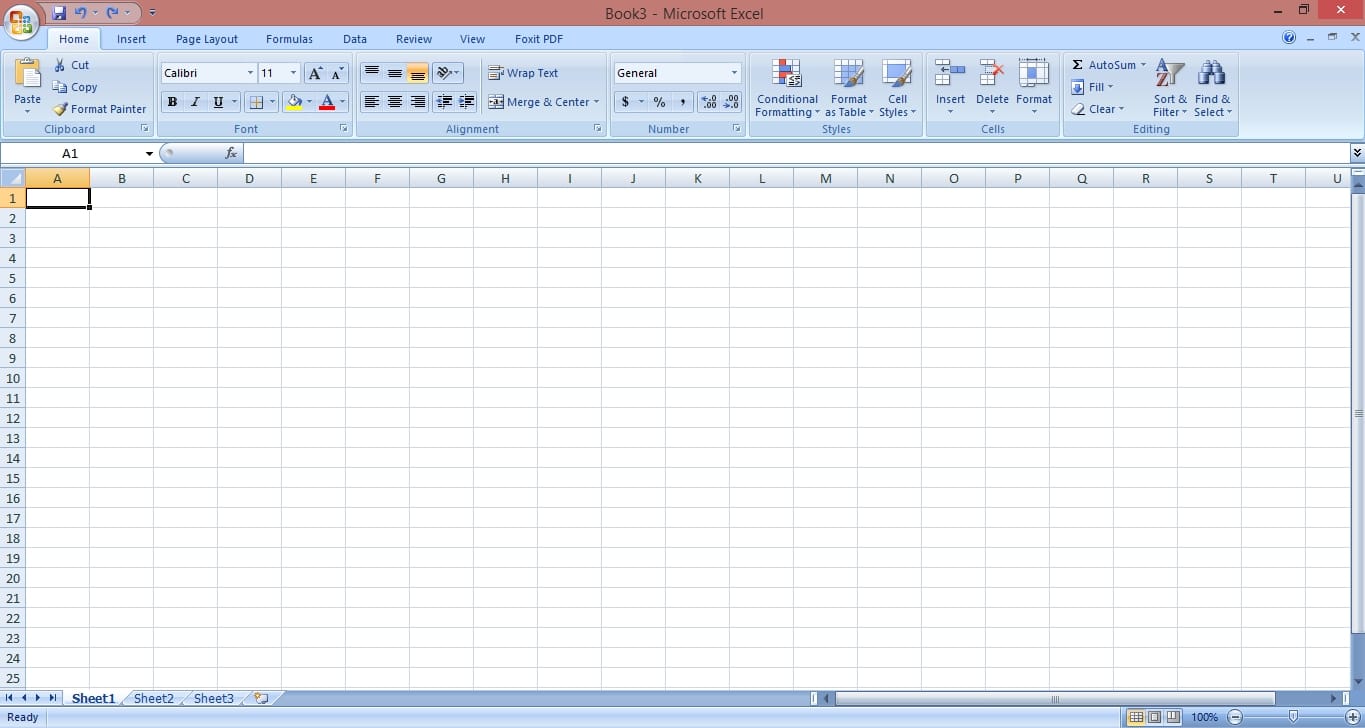Open Find & Select options
Viewport: 1365px width, 728px height.
click(x=1212, y=87)
